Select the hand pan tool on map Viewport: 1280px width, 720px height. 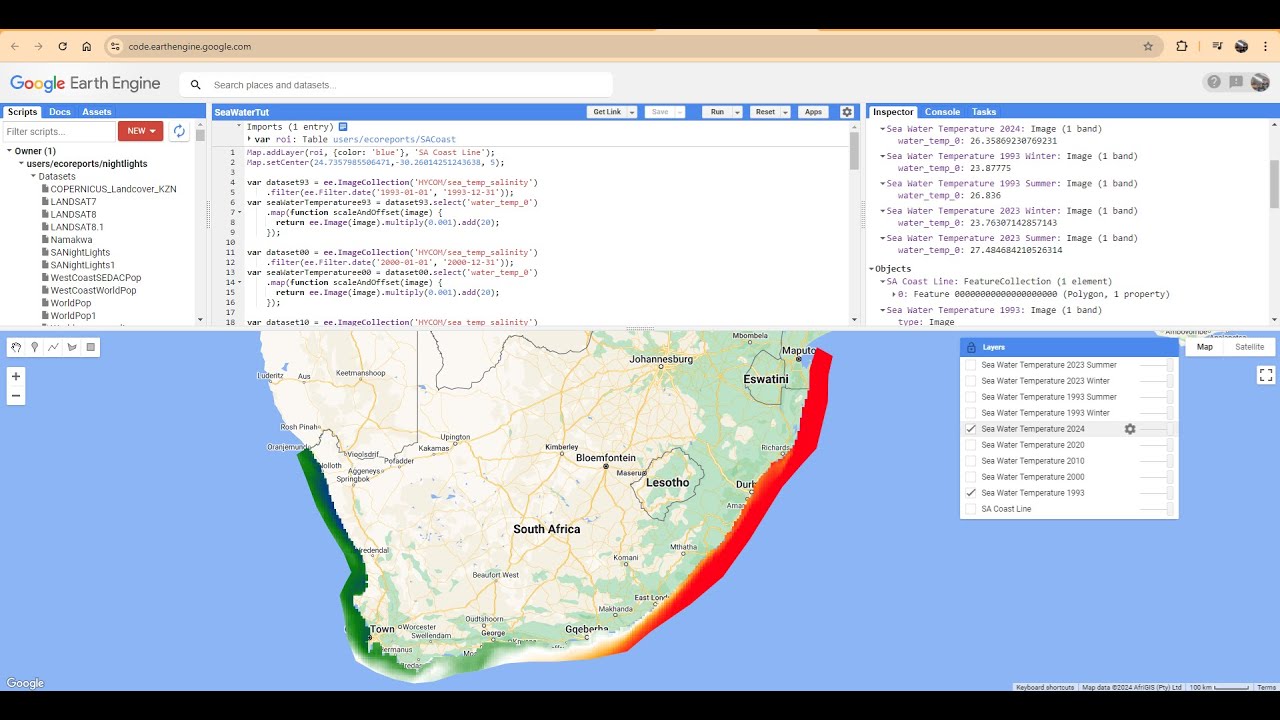click(16, 348)
